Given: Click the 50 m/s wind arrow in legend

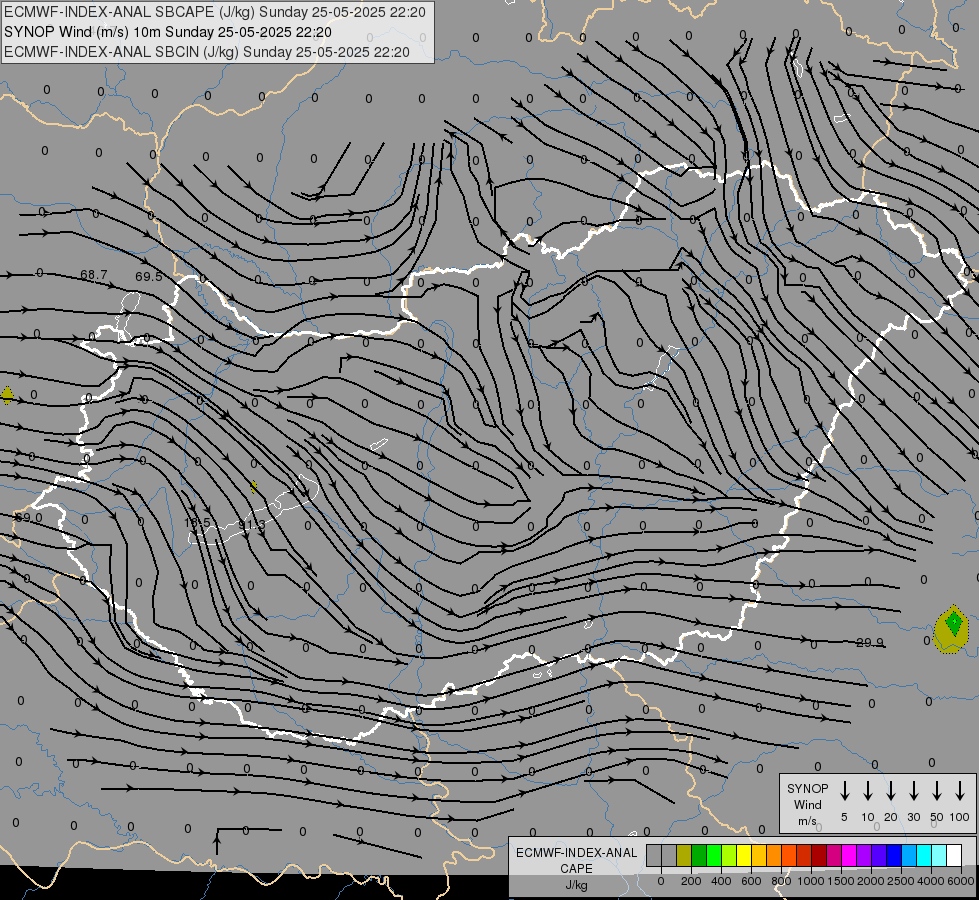Looking at the screenshot, I should coord(937,791).
